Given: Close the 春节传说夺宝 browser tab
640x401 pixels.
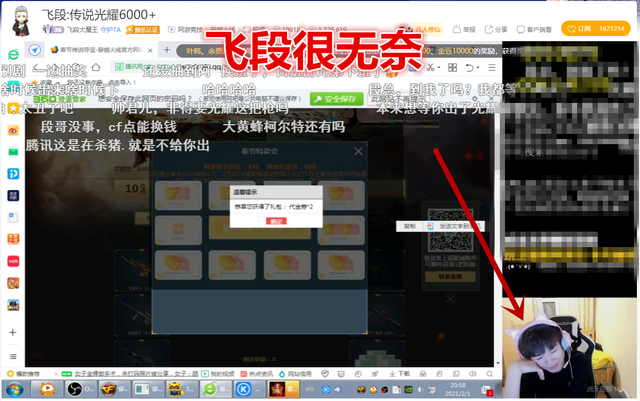Looking at the screenshot, I should point(150,50).
